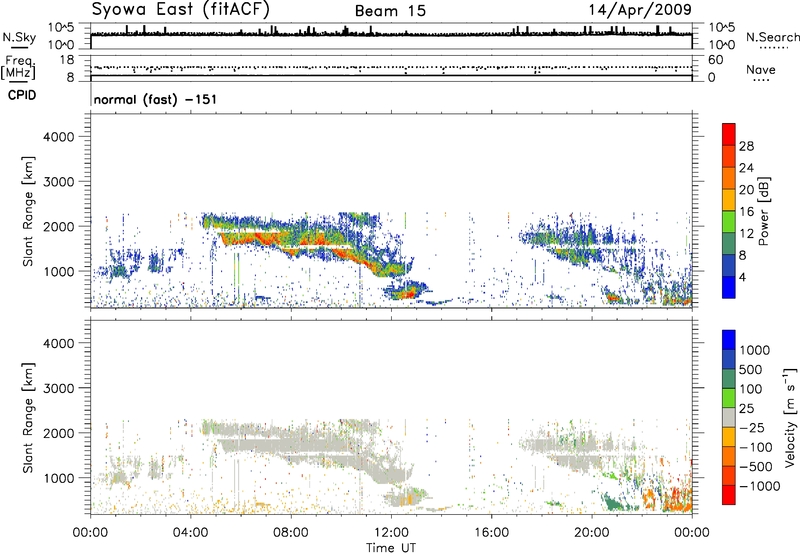Click the '-25' velocity colorbar label
Screen dimensions: 800x554
[x=751, y=427]
